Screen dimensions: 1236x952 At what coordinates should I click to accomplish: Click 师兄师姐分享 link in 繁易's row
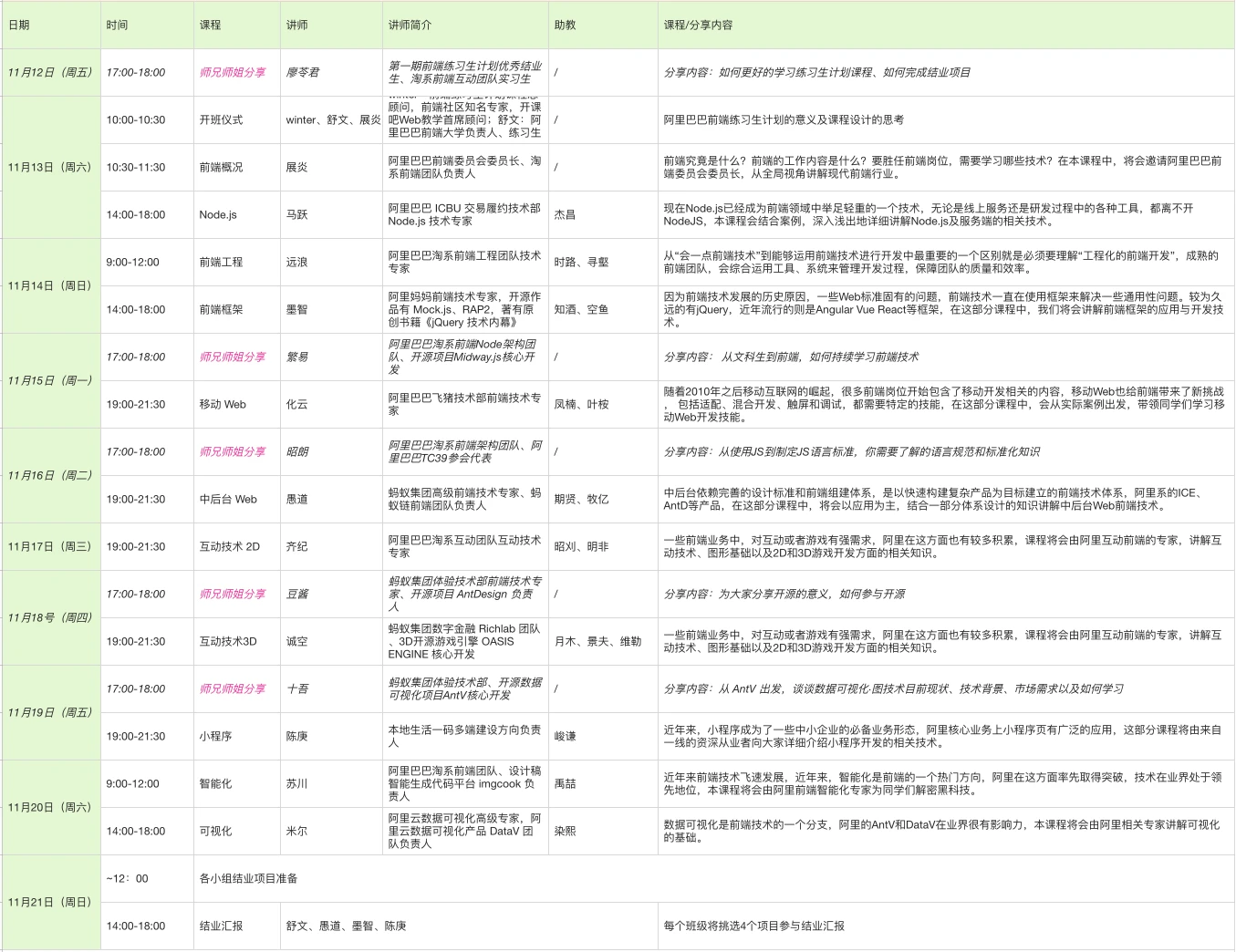coord(232,357)
